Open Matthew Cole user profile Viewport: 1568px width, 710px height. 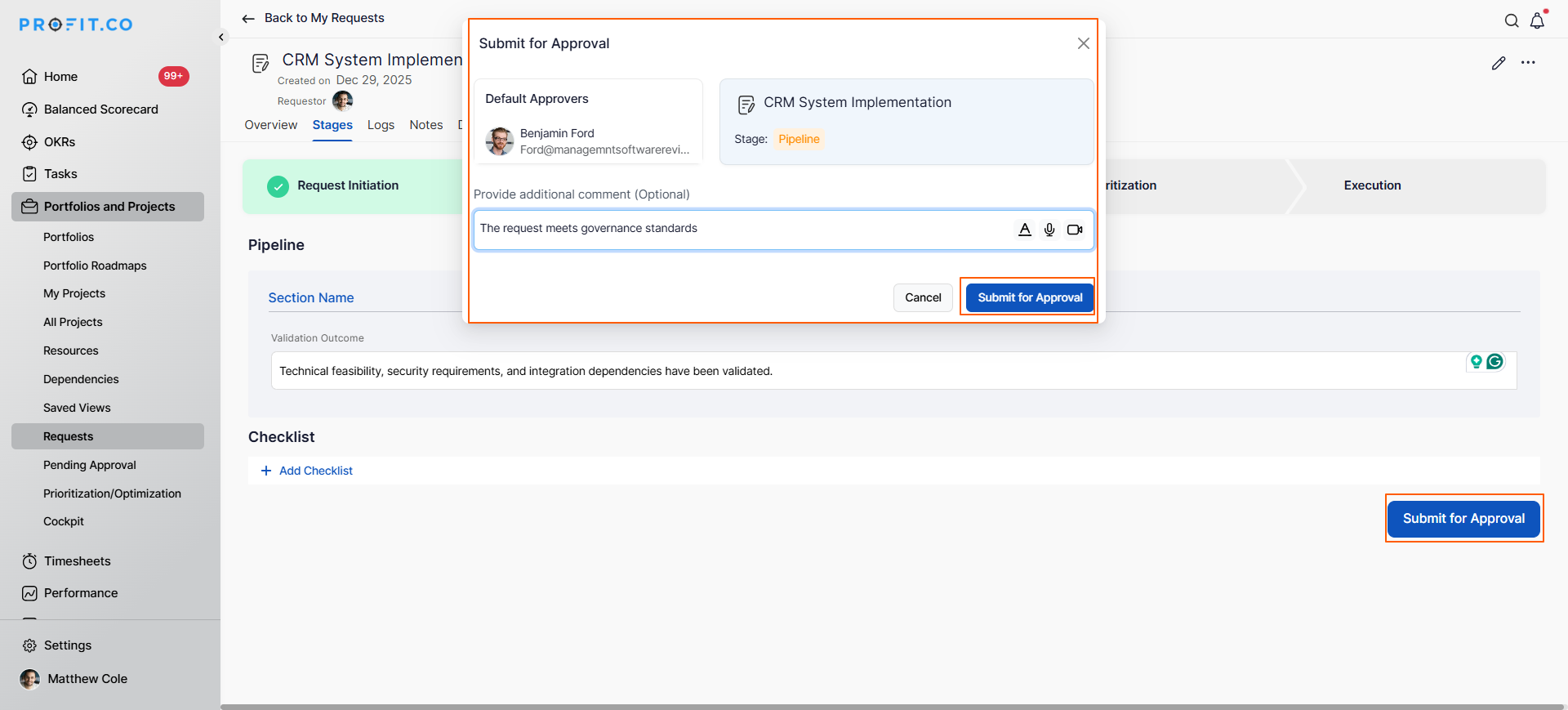pyautogui.click(x=87, y=679)
